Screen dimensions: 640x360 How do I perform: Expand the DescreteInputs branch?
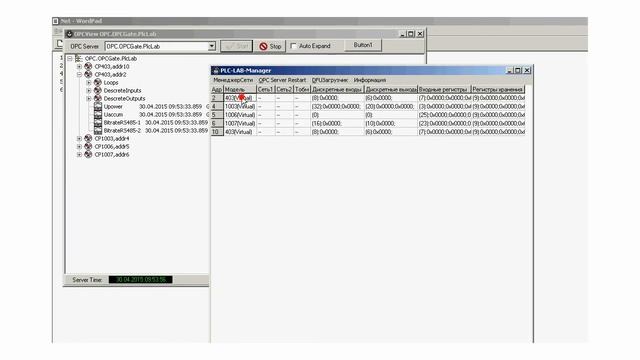click(89, 91)
